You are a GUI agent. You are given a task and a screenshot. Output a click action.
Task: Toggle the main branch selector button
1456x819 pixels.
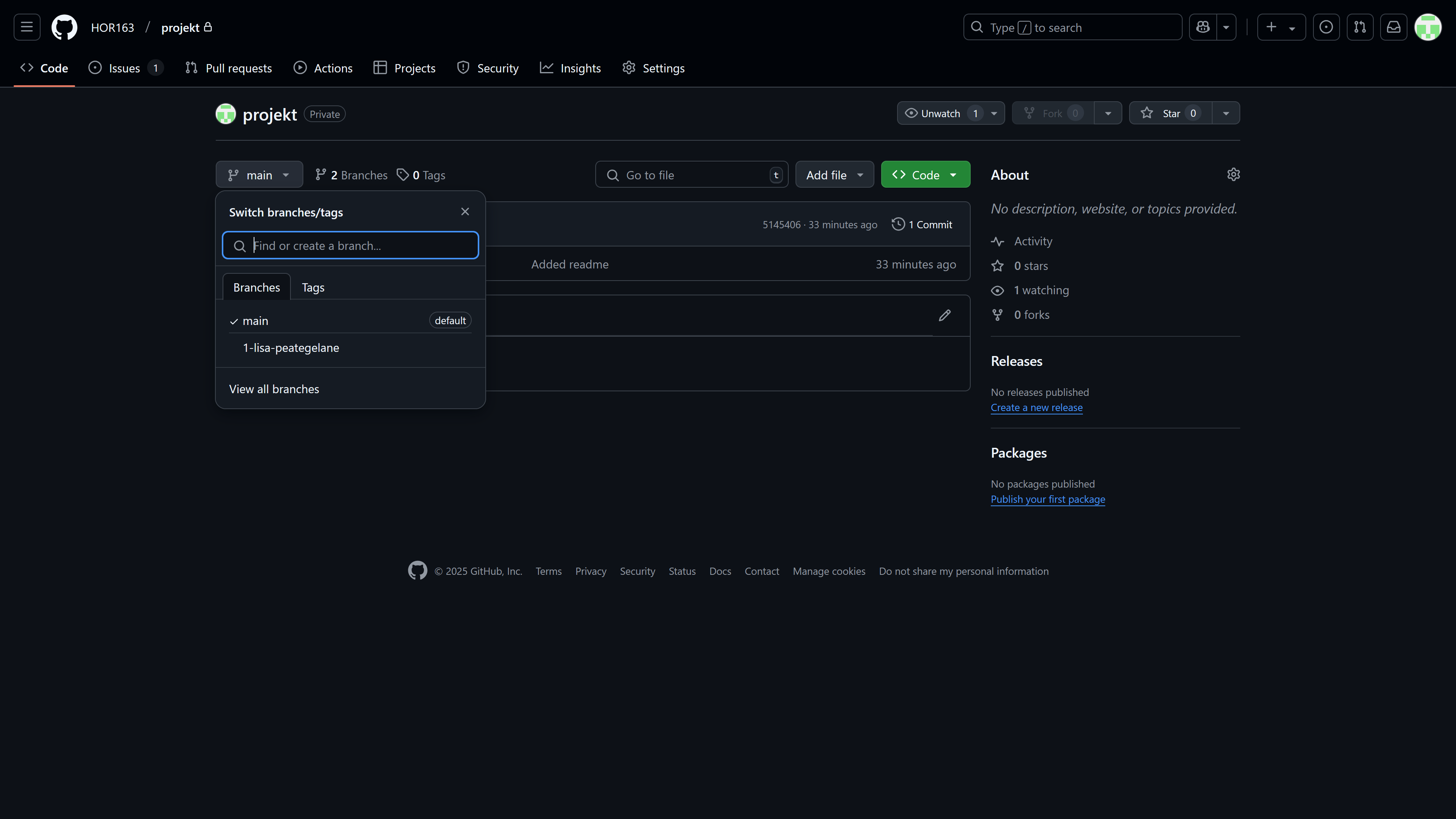[259, 175]
